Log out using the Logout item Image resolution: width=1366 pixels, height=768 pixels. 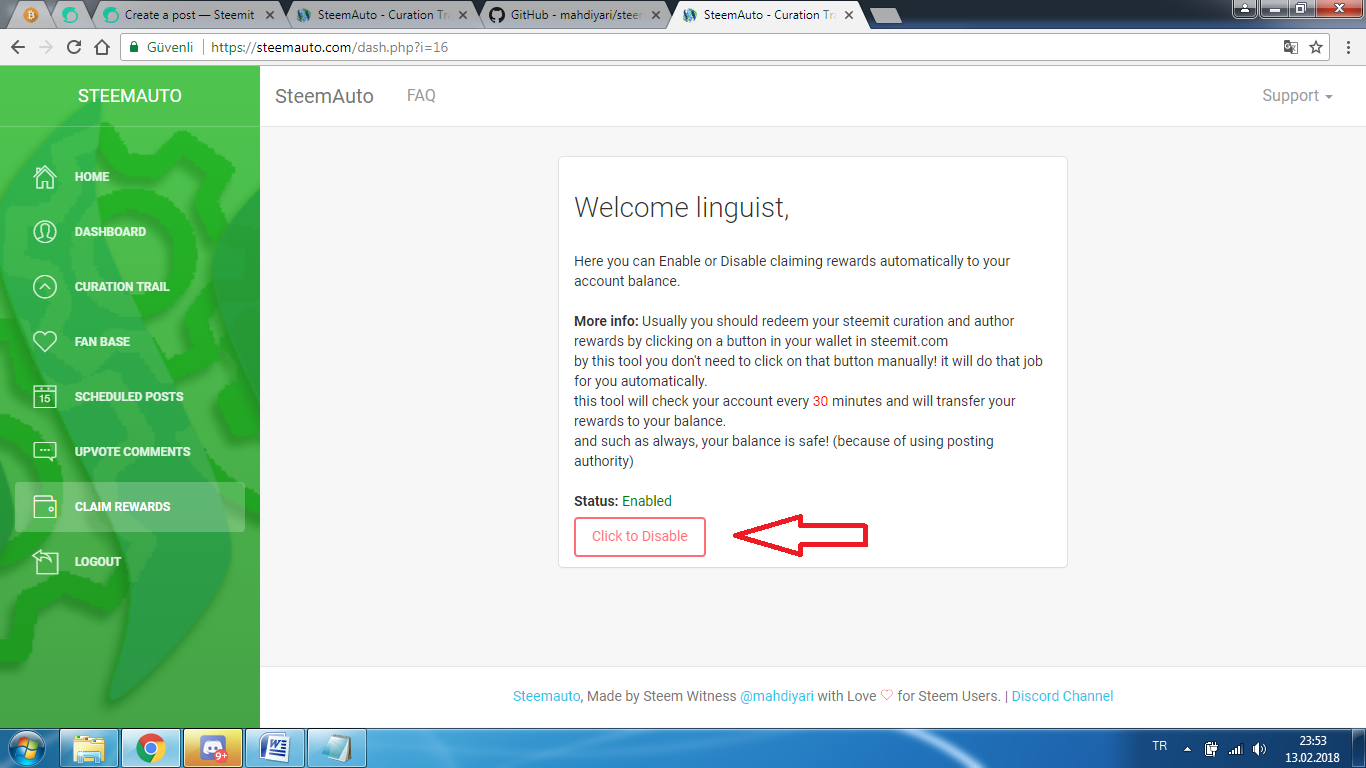click(x=130, y=562)
